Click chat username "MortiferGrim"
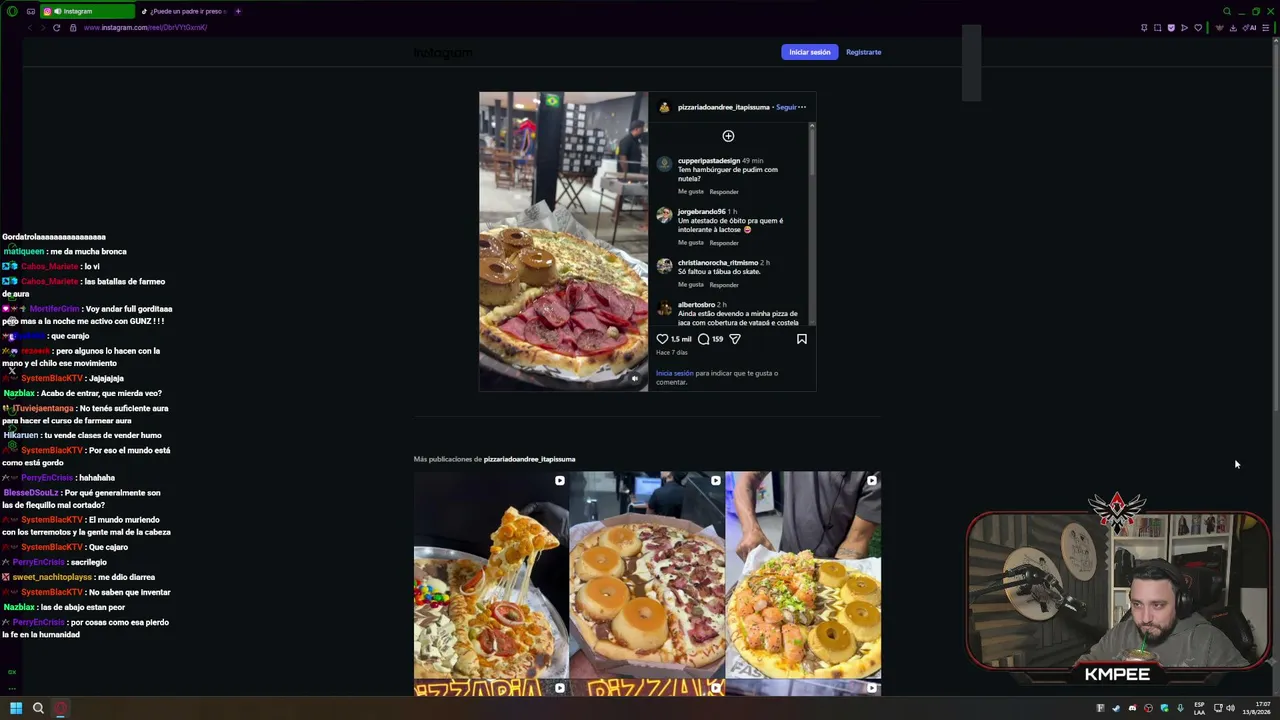The image size is (1280, 720). pos(54,309)
